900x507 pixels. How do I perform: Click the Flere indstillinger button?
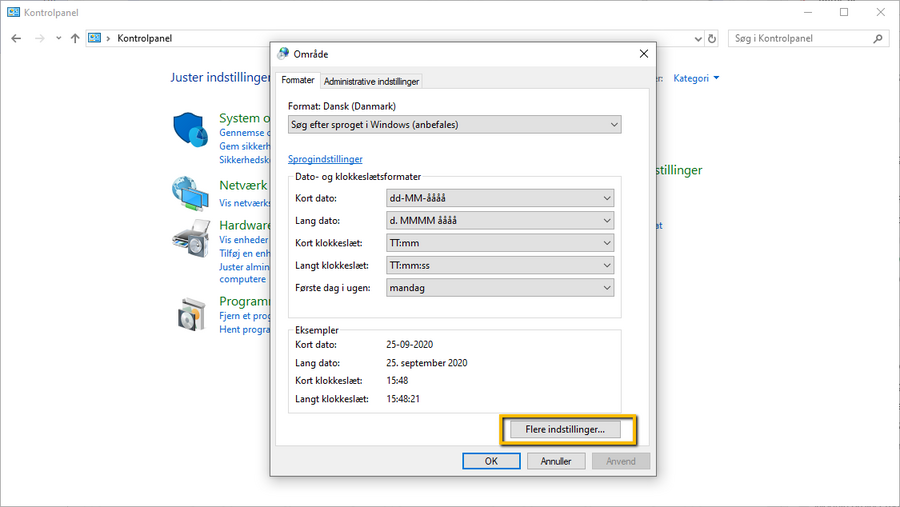click(x=565, y=429)
